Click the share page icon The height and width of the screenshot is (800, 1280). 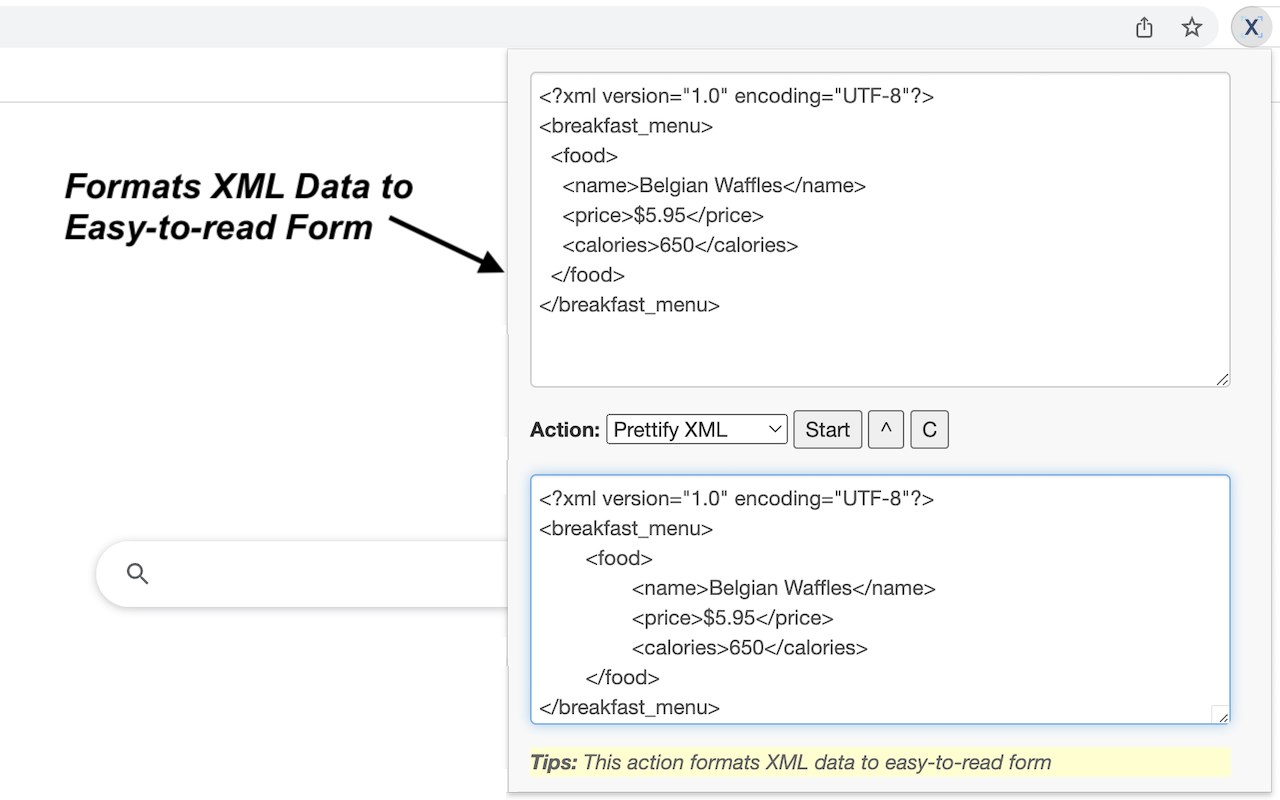[1144, 28]
